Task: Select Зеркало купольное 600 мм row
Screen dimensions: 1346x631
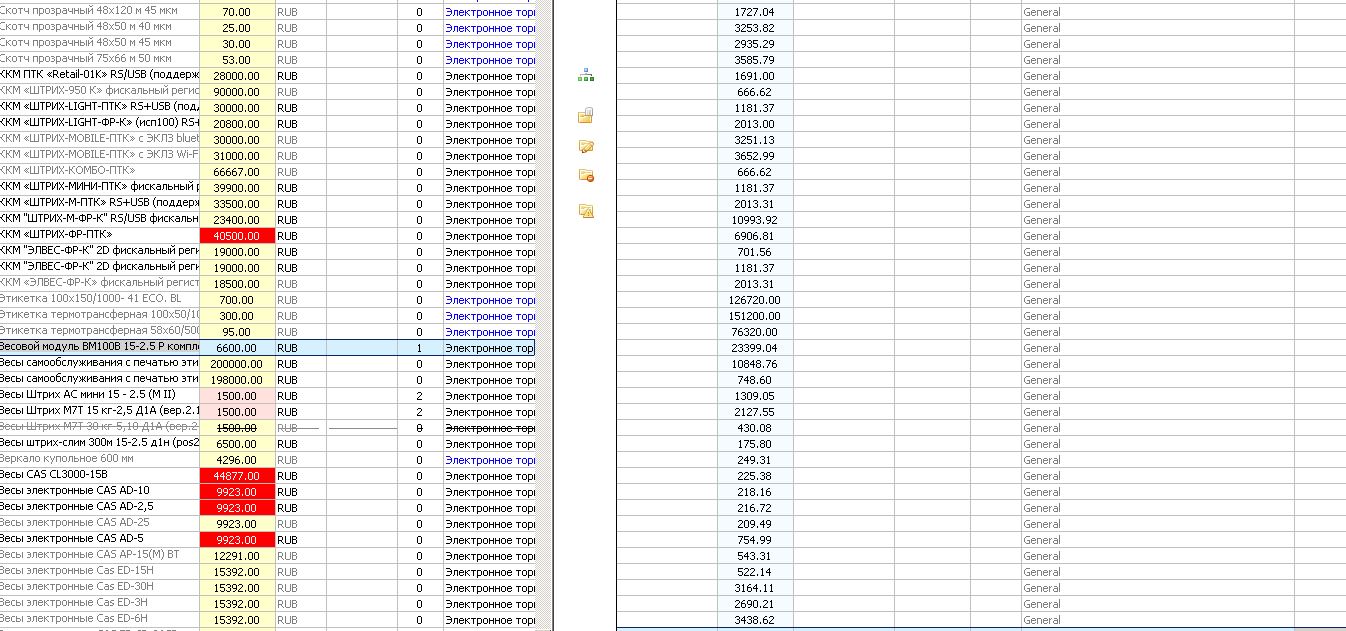Action: tap(268, 460)
